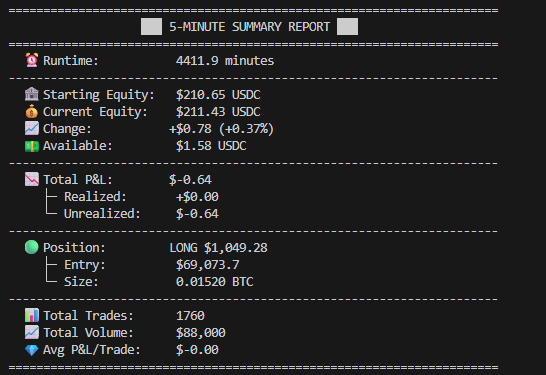Select the '1760' trades count
This screenshot has width=546, height=375.
pos(190,315)
